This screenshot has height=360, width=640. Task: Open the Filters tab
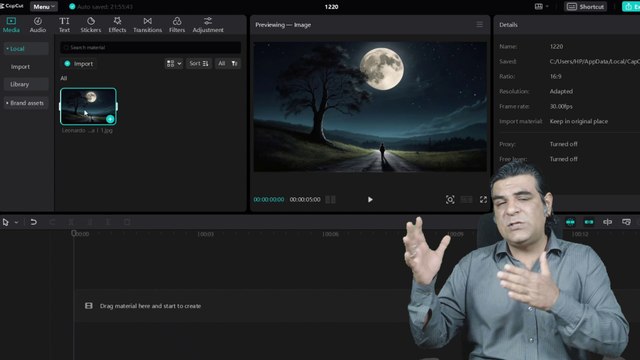[177, 24]
